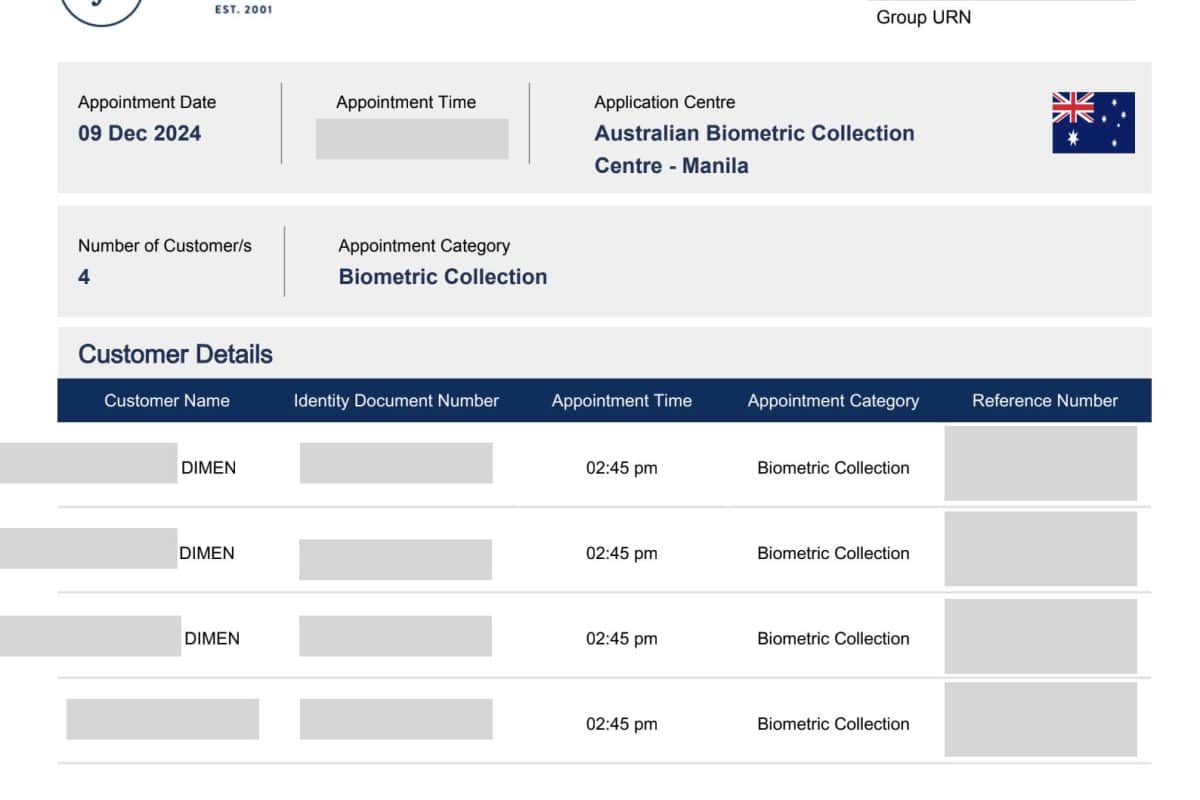Select the Appointment Time column header in the table
This screenshot has width=1200, height=800.
(621, 400)
